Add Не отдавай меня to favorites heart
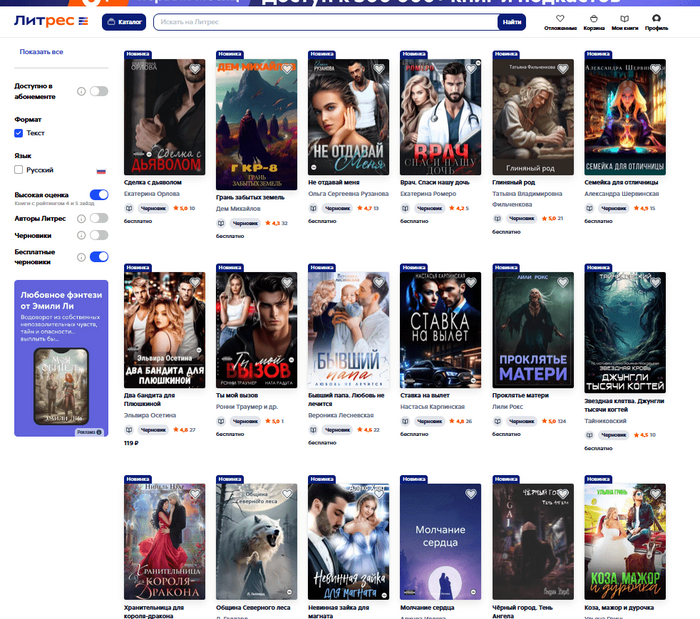The height and width of the screenshot is (619, 700). pos(379,69)
